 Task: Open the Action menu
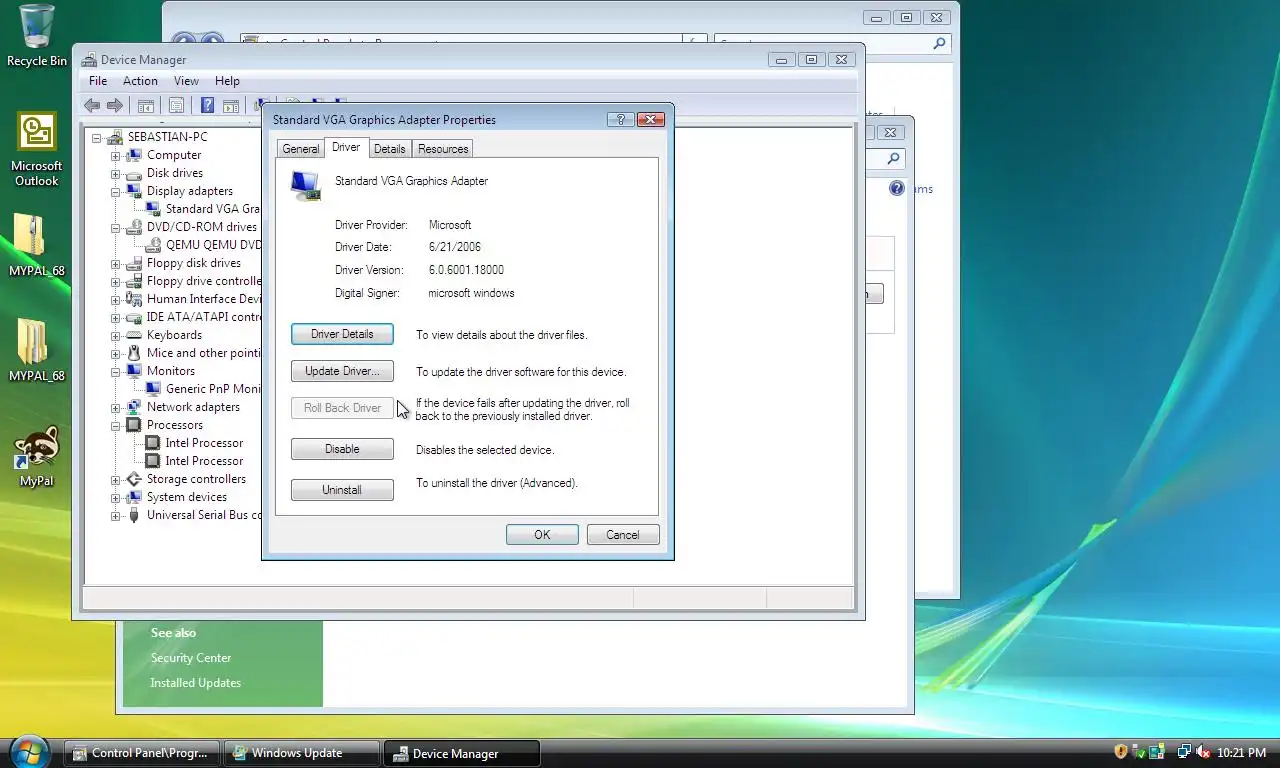click(x=140, y=81)
